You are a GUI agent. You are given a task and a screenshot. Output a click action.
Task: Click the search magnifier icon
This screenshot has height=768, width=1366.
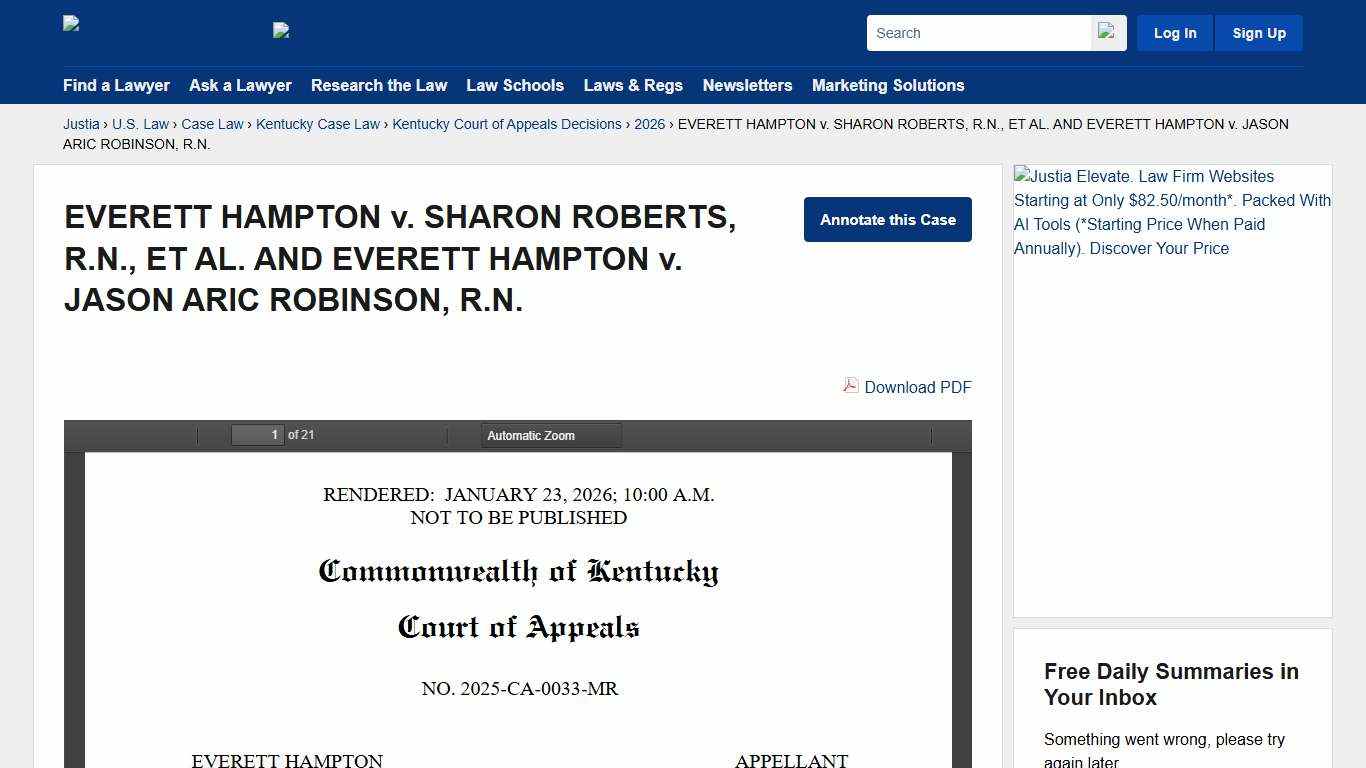[x=1107, y=32]
